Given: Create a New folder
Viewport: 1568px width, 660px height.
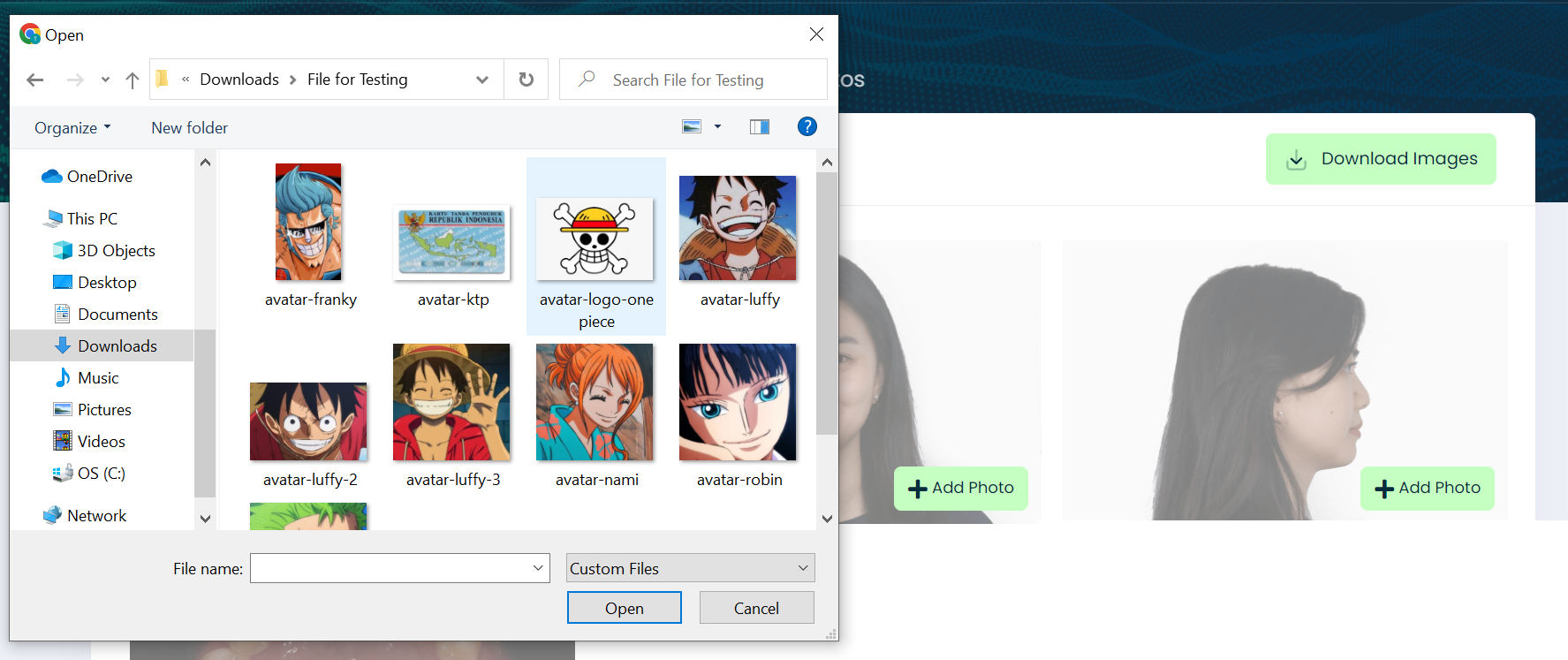Looking at the screenshot, I should pyautogui.click(x=189, y=128).
